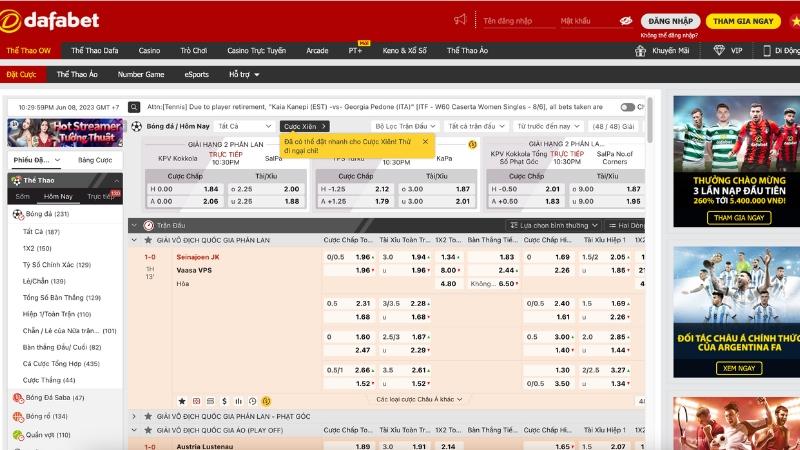The image size is (800, 450).
Task: Switch to the Hôm Nay tab
Action: point(58,196)
